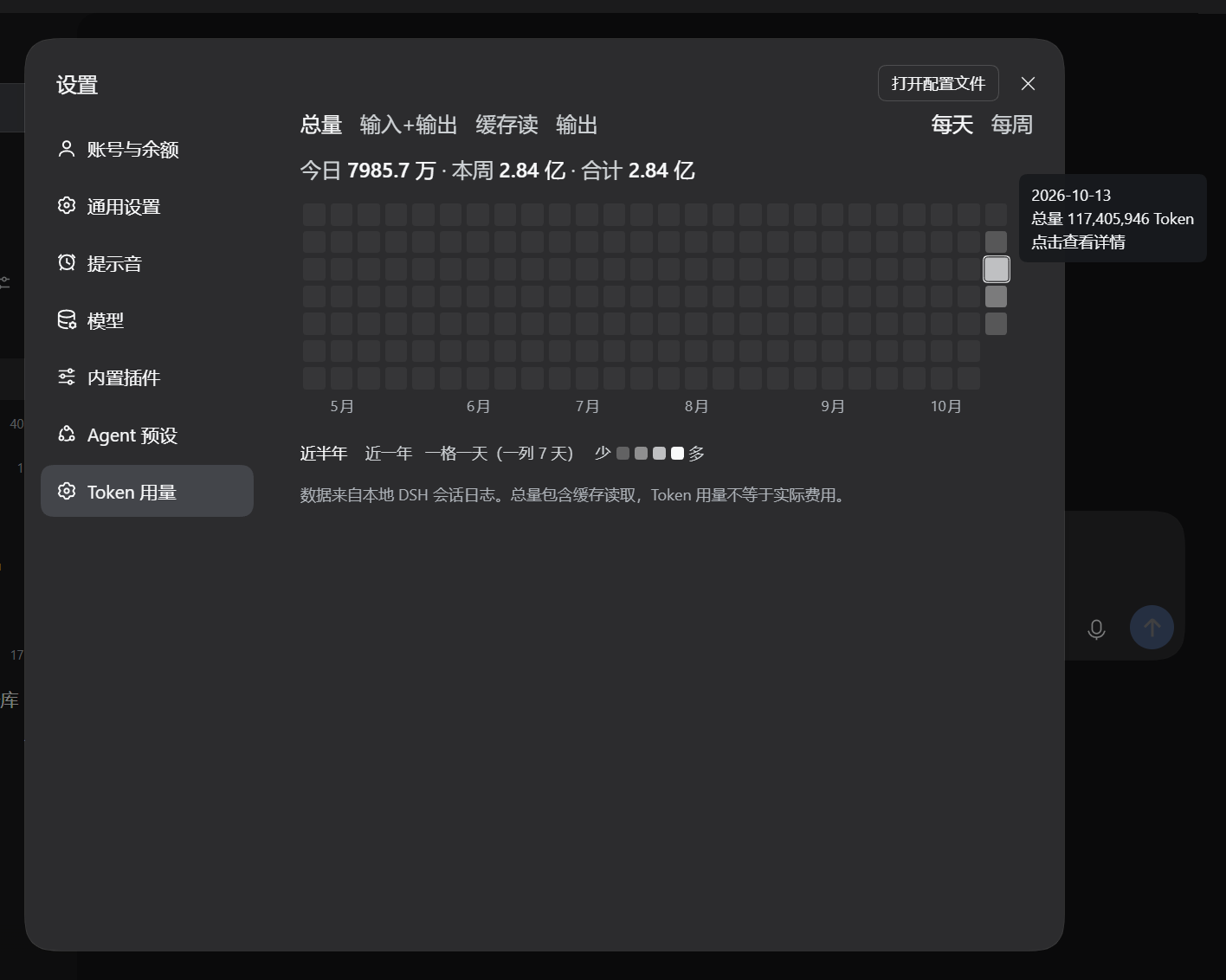Screen dimensions: 1226x980
Task: Click the 设置 dialog title
Action: (77, 85)
